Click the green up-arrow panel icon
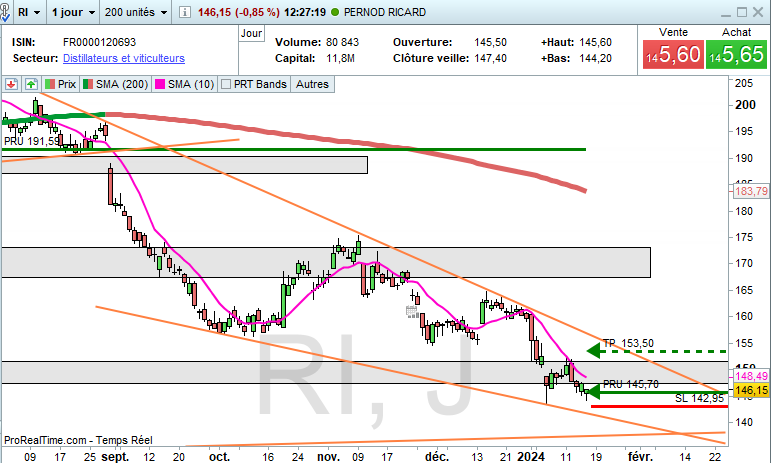Image resolution: width=771 pixels, height=463 pixels. (x=31, y=84)
